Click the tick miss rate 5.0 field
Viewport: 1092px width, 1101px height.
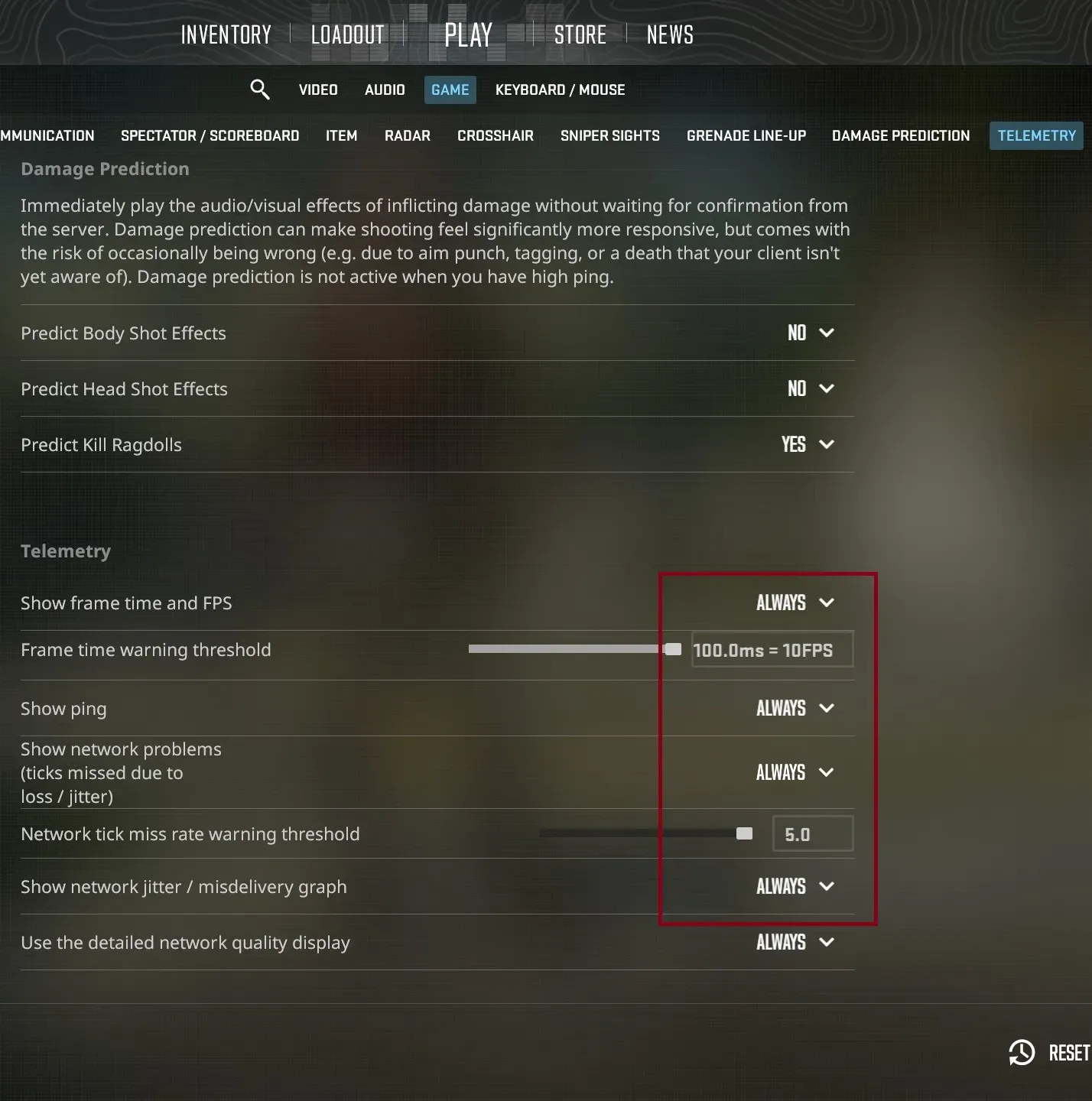(x=813, y=833)
